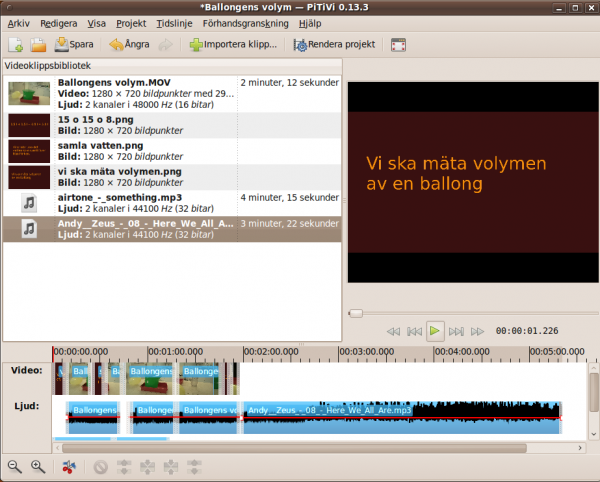Zoom out the timeline with the magnifier
Screen dimensions: 600x482
[15, 466]
